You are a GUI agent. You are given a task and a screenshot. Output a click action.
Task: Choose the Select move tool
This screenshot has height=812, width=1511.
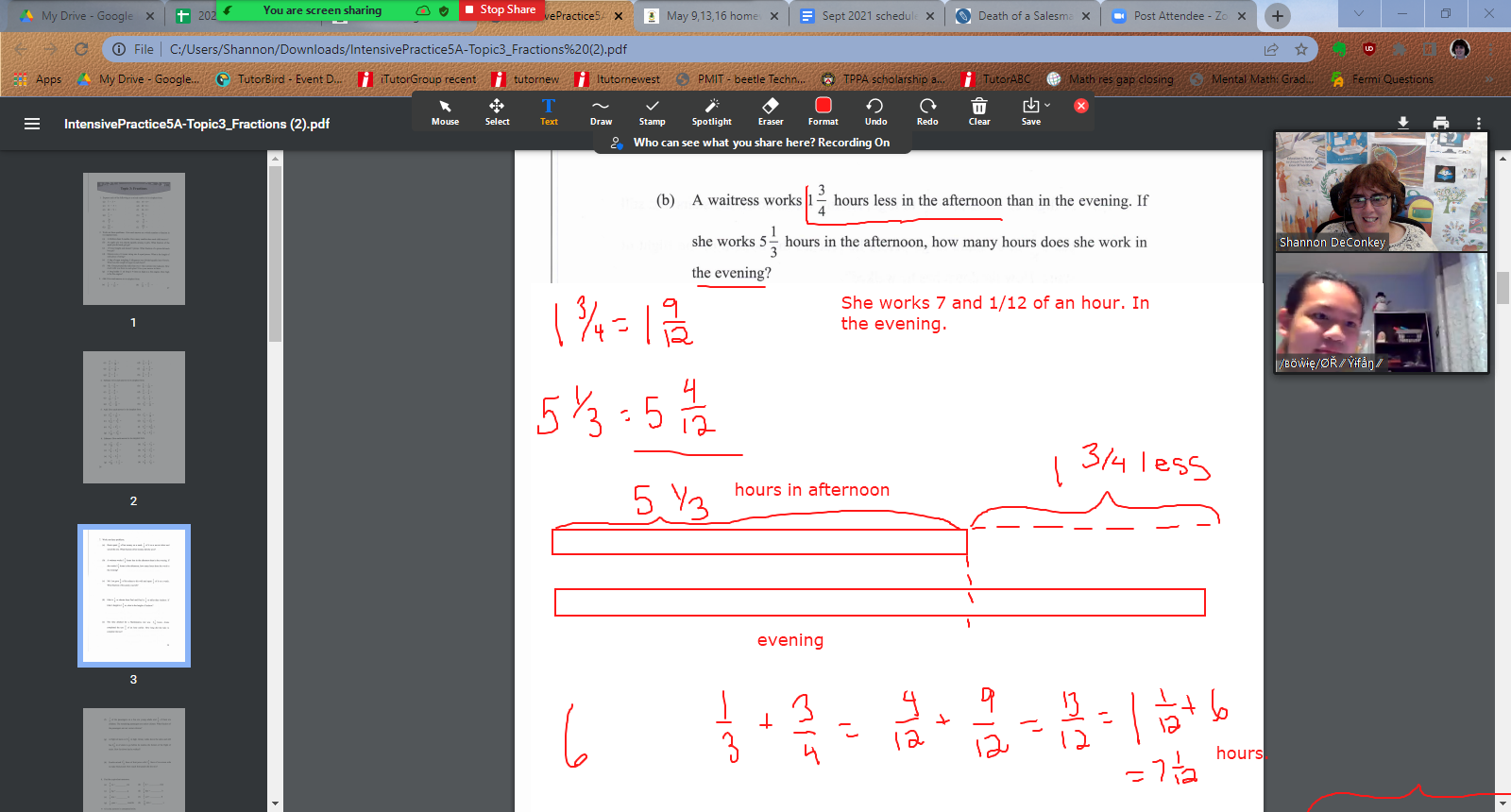tap(497, 111)
